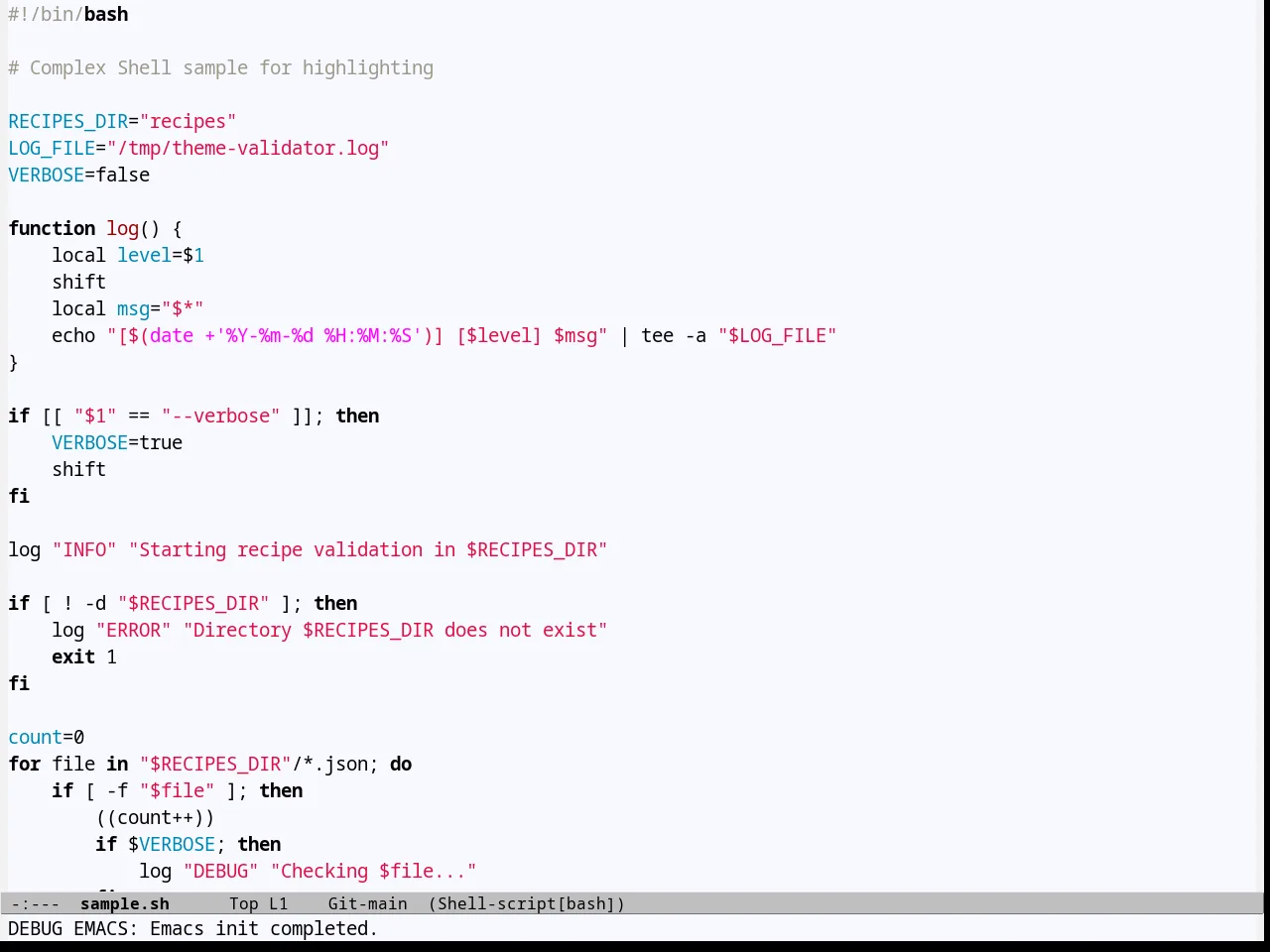
Task: Click the sample.sh buffer name in mode line
Action: 125,903
